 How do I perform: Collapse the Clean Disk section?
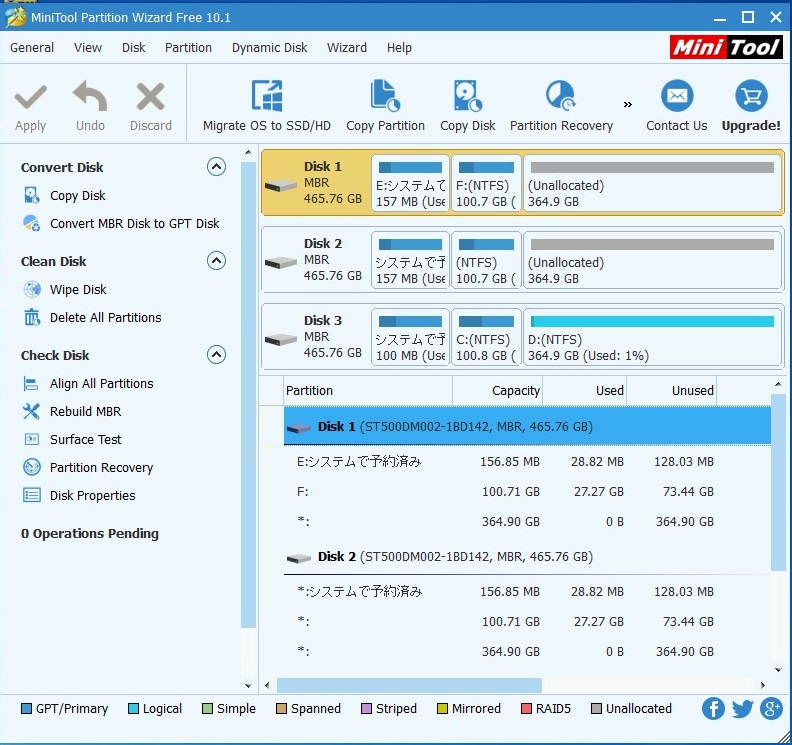[216, 261]
